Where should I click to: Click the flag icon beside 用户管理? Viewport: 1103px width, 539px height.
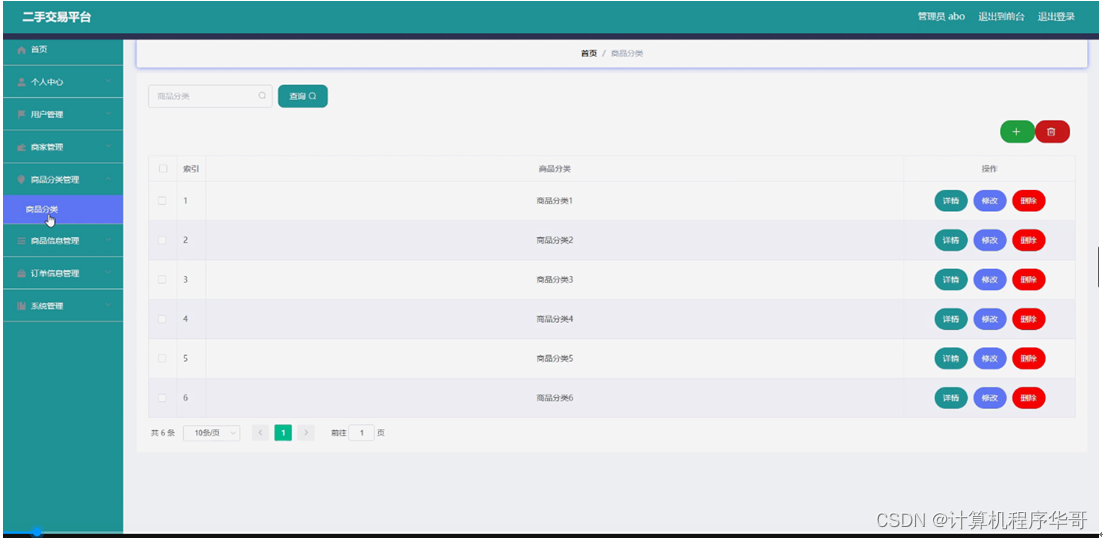21,115
